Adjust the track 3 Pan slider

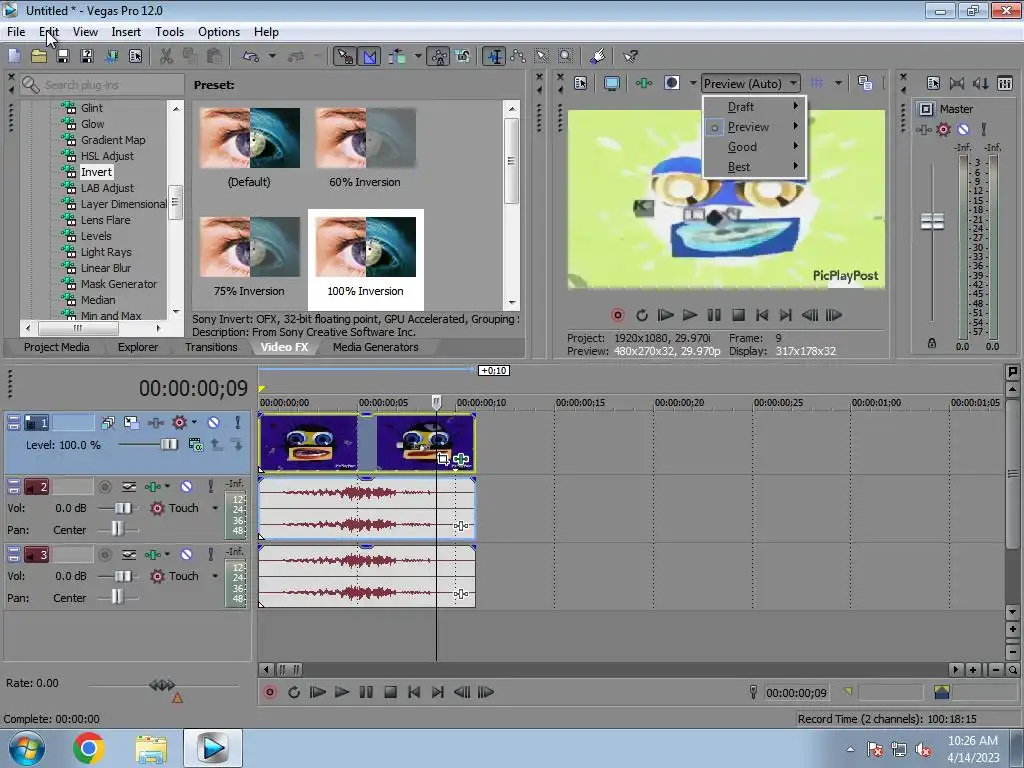pyautogui.click(x=117, y=597)
